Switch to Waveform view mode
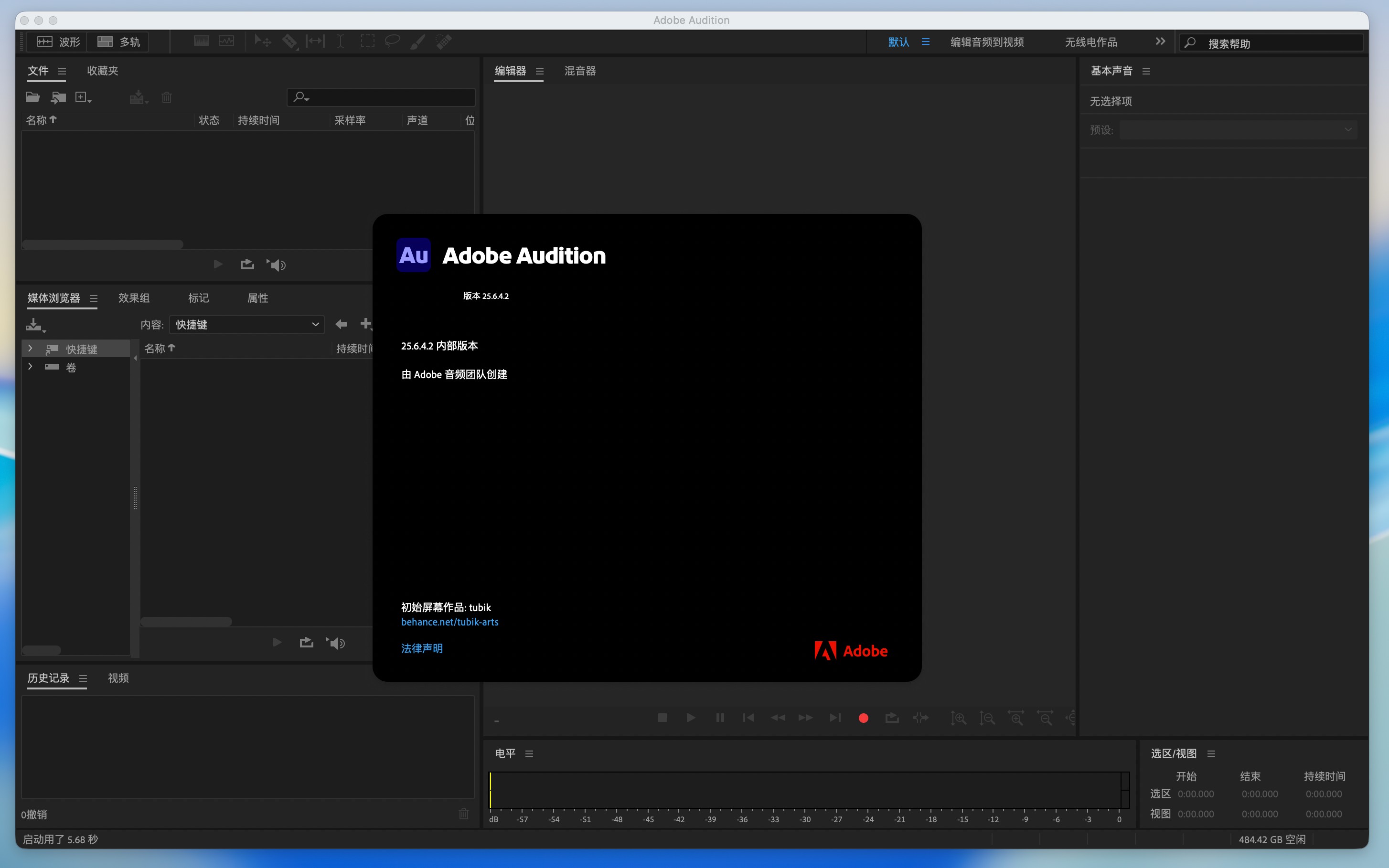 tap(57, 42)
